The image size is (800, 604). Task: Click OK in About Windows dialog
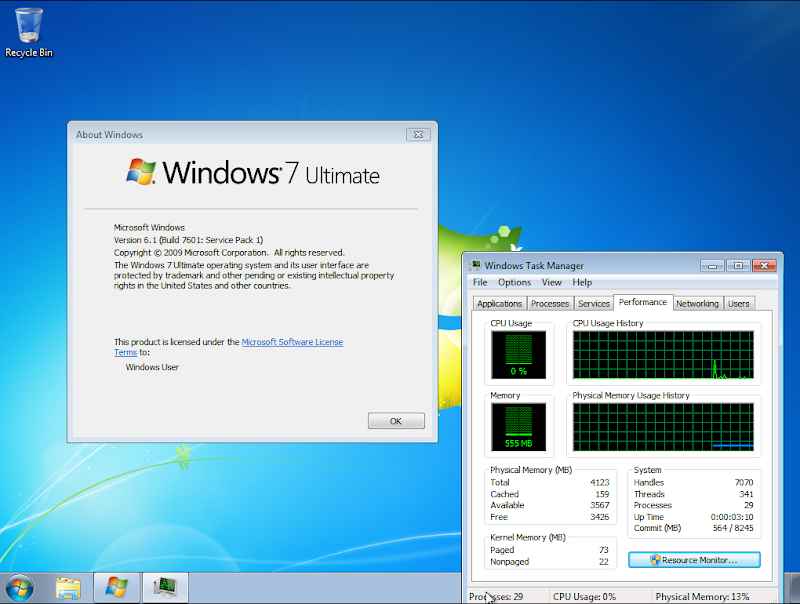click(396, 421)
